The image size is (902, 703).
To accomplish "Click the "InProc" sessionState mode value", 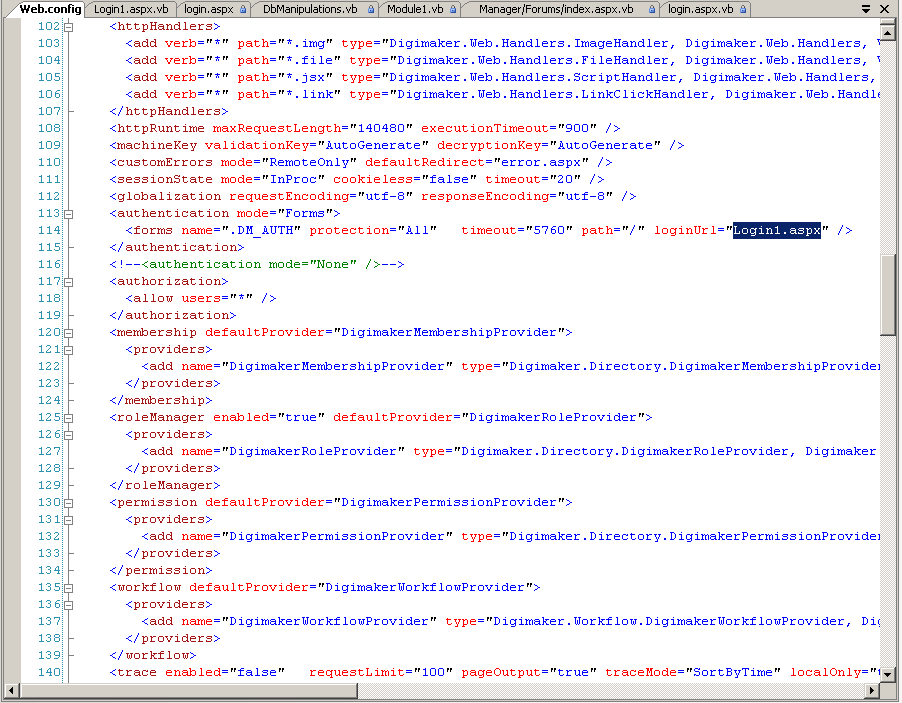I will (293, 179).
